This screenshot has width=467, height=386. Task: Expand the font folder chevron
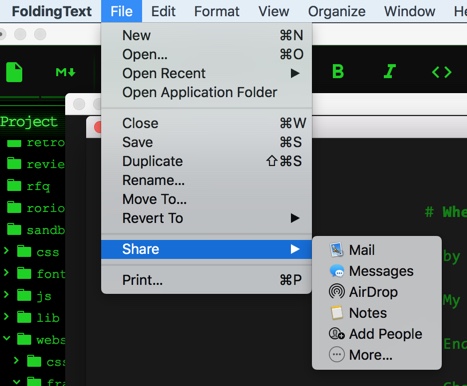(6, 273)
